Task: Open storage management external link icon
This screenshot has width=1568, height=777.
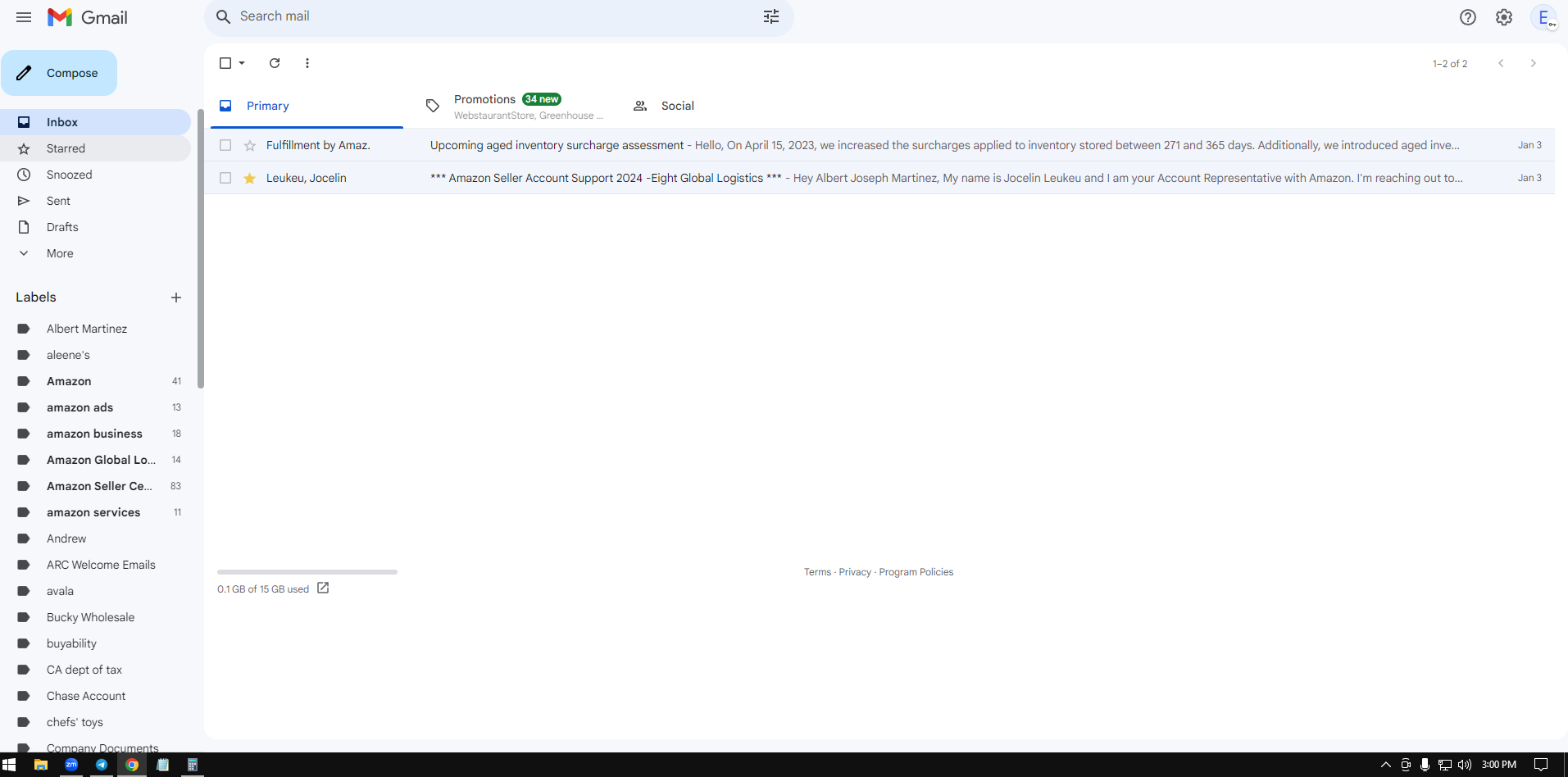Action: 323,588
